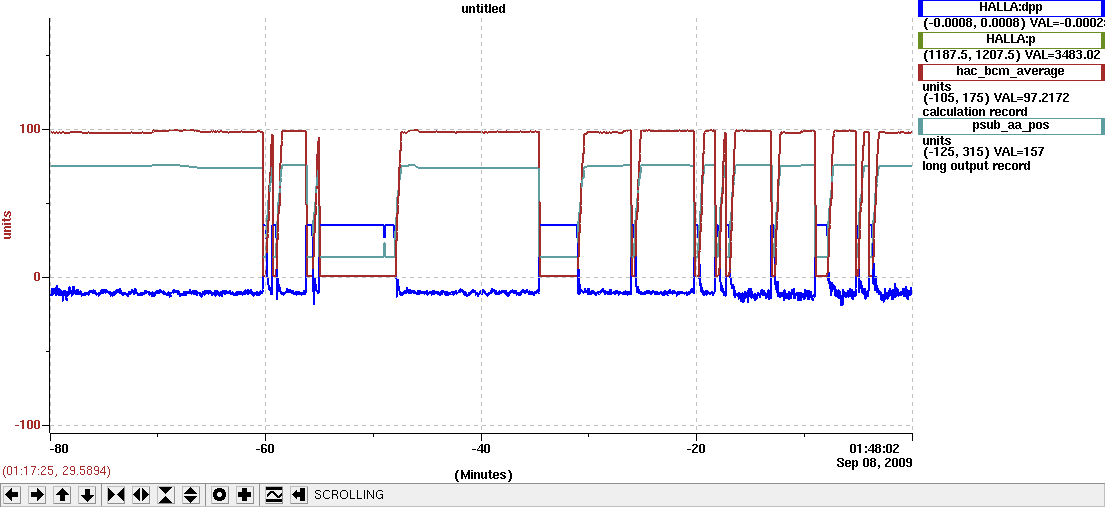The width and height of the screenshot is (1105, 507).
Task: Click the 'calculation record' description text
Action: pos(975,111)
